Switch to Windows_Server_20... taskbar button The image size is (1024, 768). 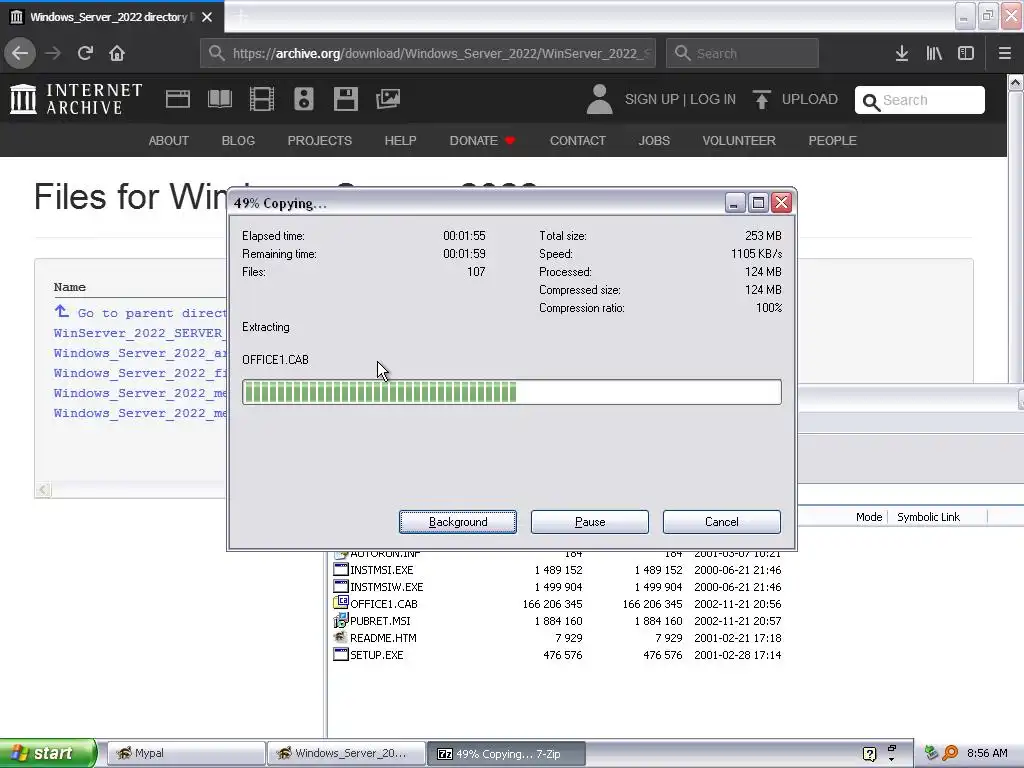coord(346,753)
